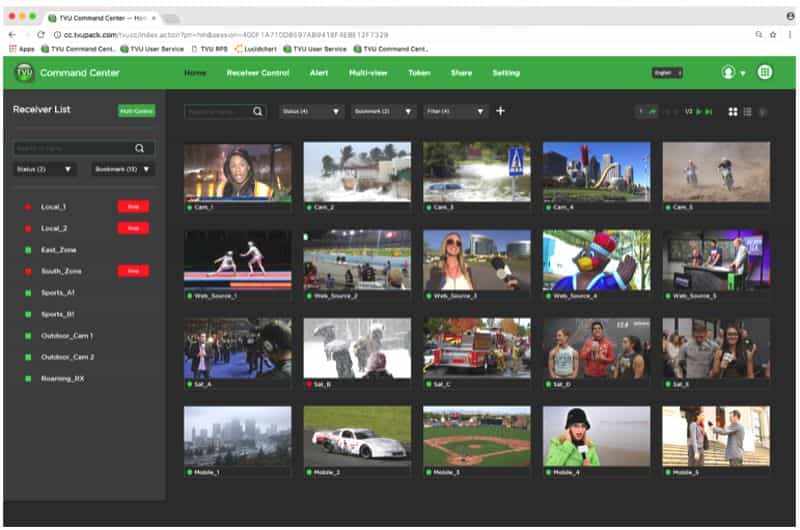Open the Apps bookmarks shortcut
The height and width of the screenshot is (530, 800).
[x=22, y=49]
